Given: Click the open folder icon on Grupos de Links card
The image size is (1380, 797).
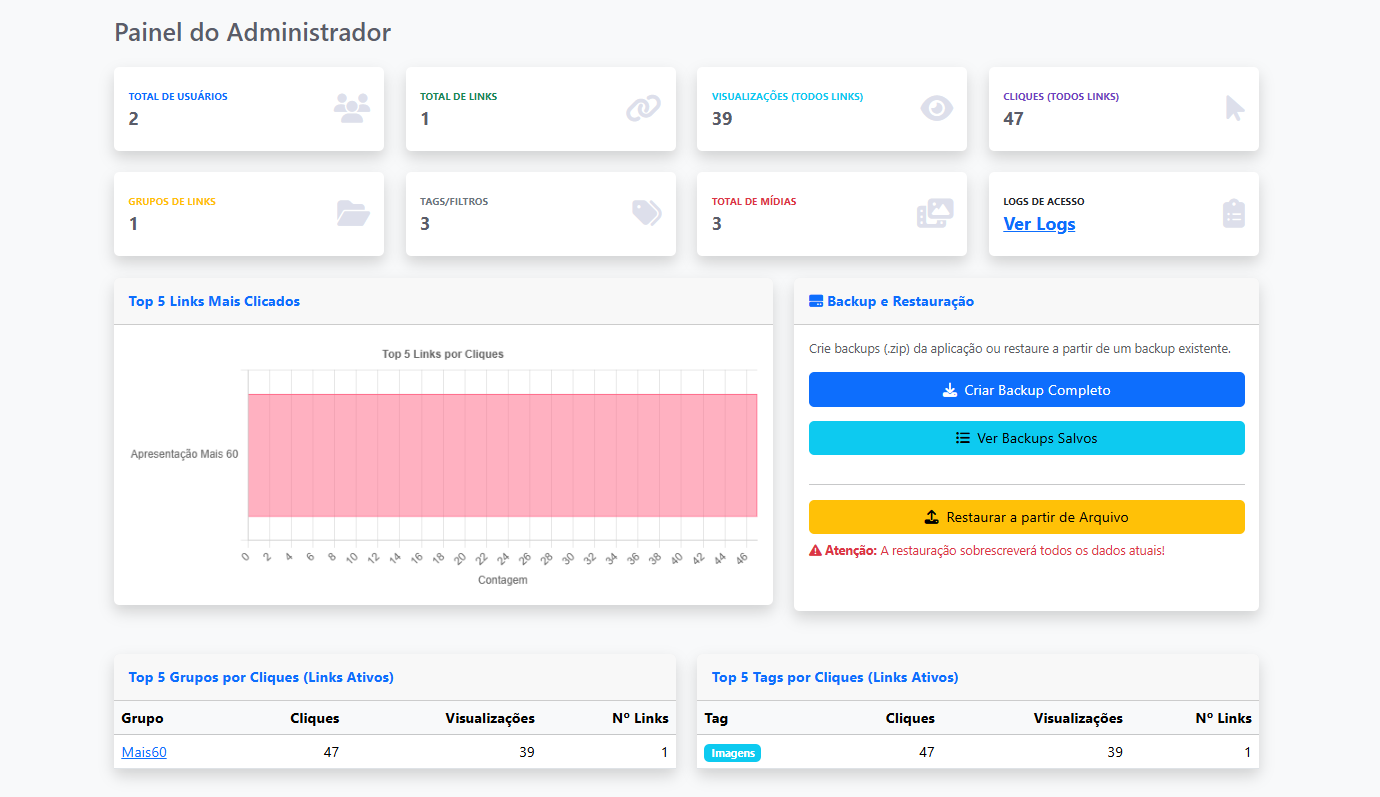Looking at the screenshot, I should tap(352, 212).
